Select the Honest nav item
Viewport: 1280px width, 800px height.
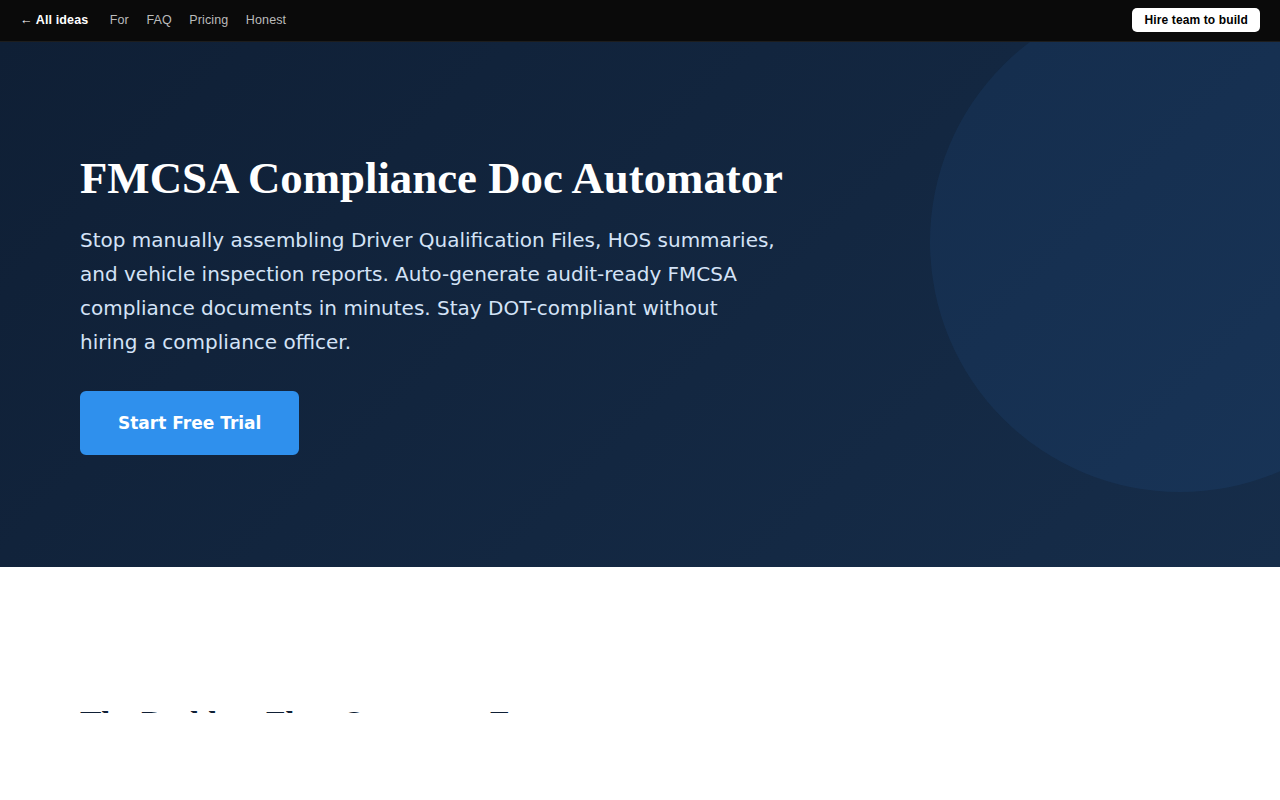click(x=266, y=20)
